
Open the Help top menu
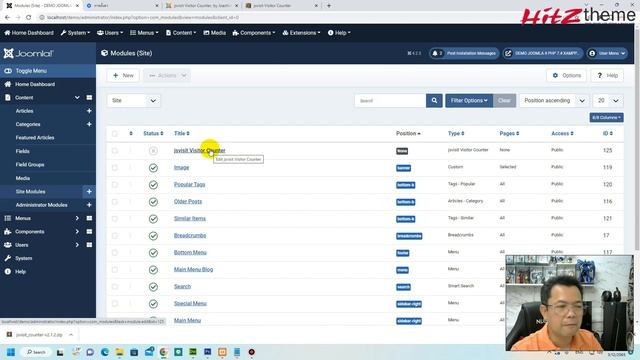pyautogui.click(x=339, y=33)
